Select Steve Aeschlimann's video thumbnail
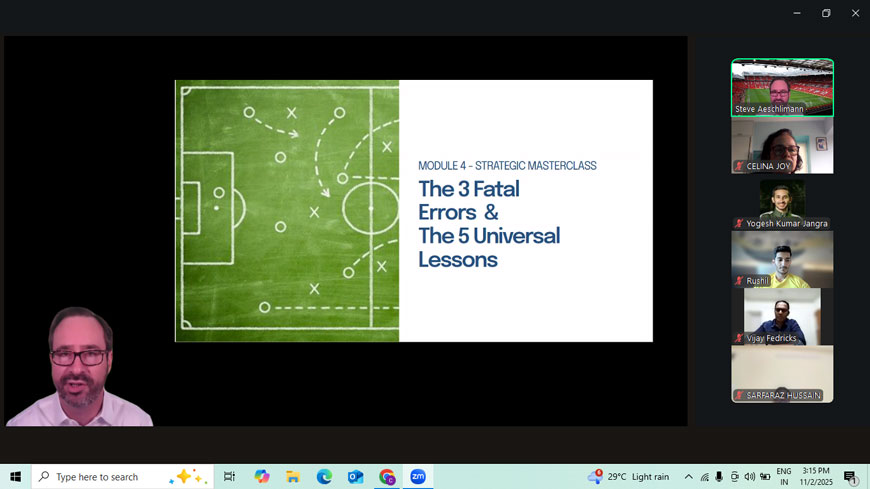This screenshot has width=870, height=489. pyautogui.click(x=782, y=88)
